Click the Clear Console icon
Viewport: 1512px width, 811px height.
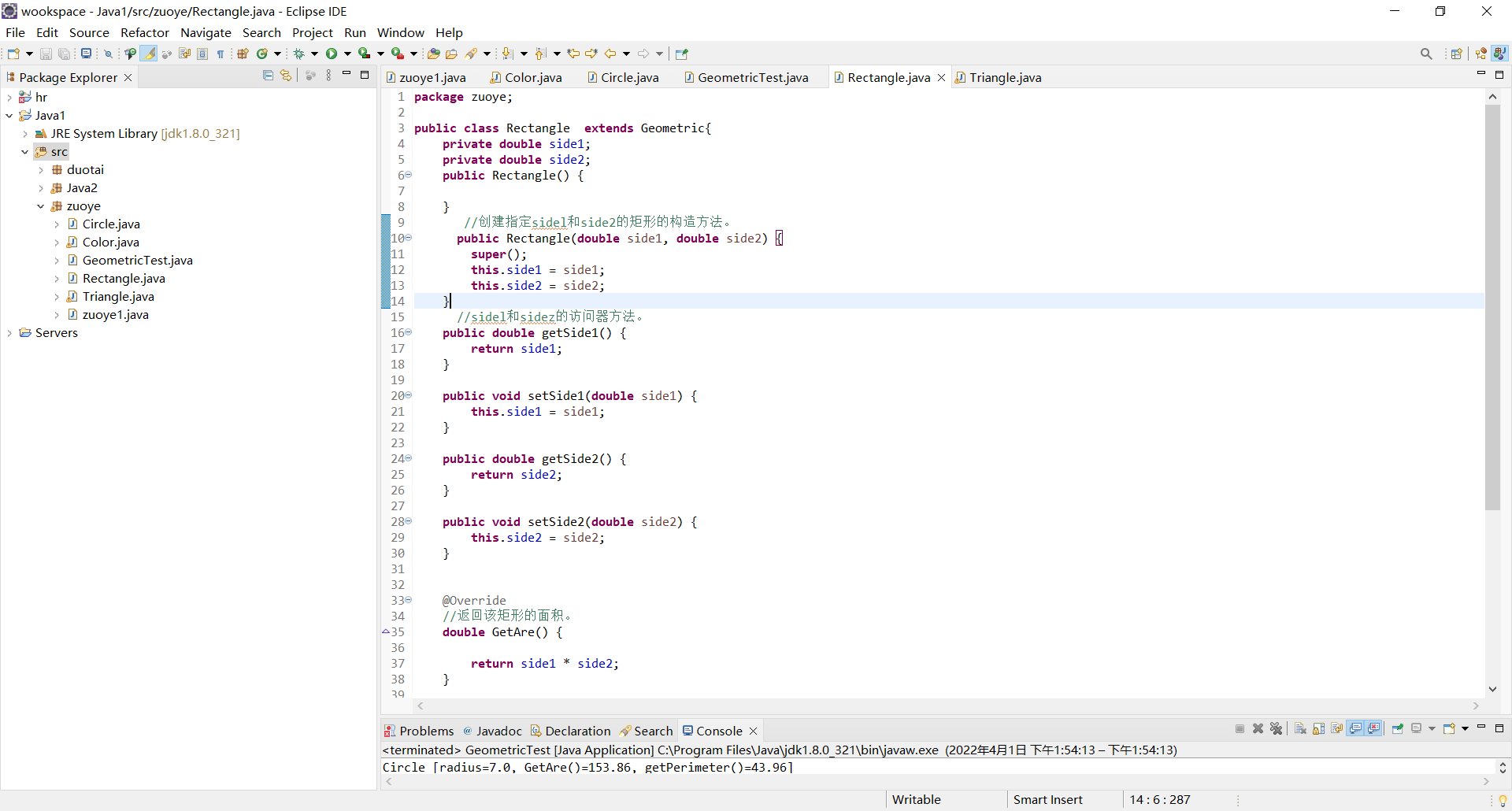(1300, 729)
